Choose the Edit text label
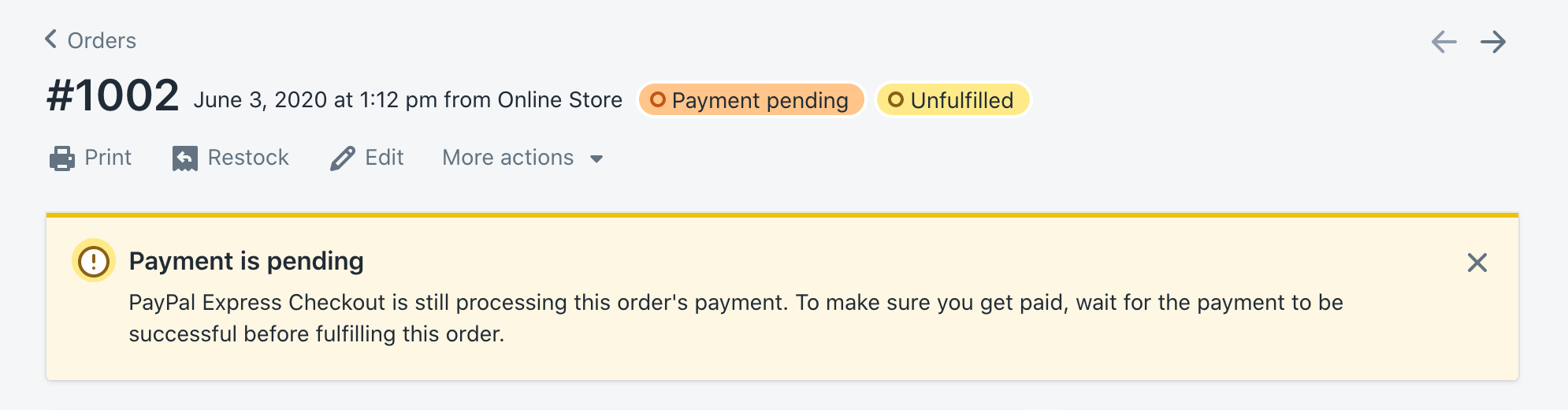Image resolution: width=1568 pixels, height=410 pixels. 385,158
